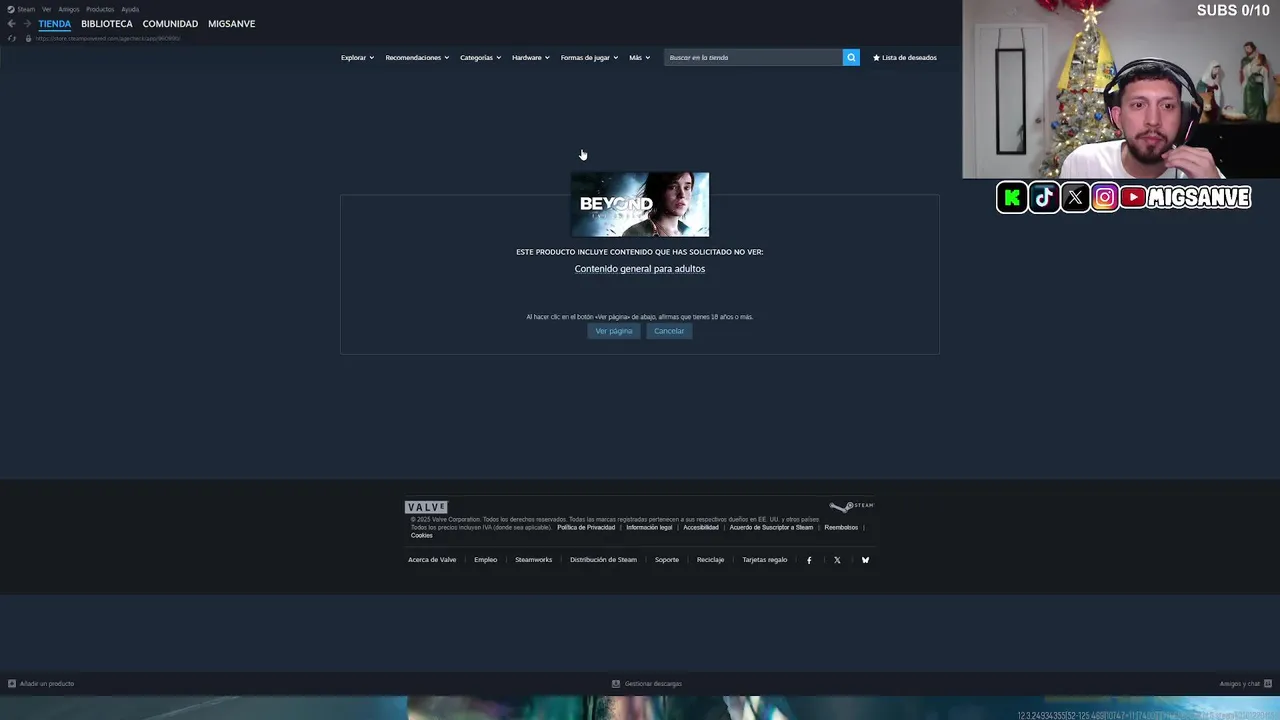Open the Empleo footer link
Screen dimensions: 1280x720
click(486, 560)
